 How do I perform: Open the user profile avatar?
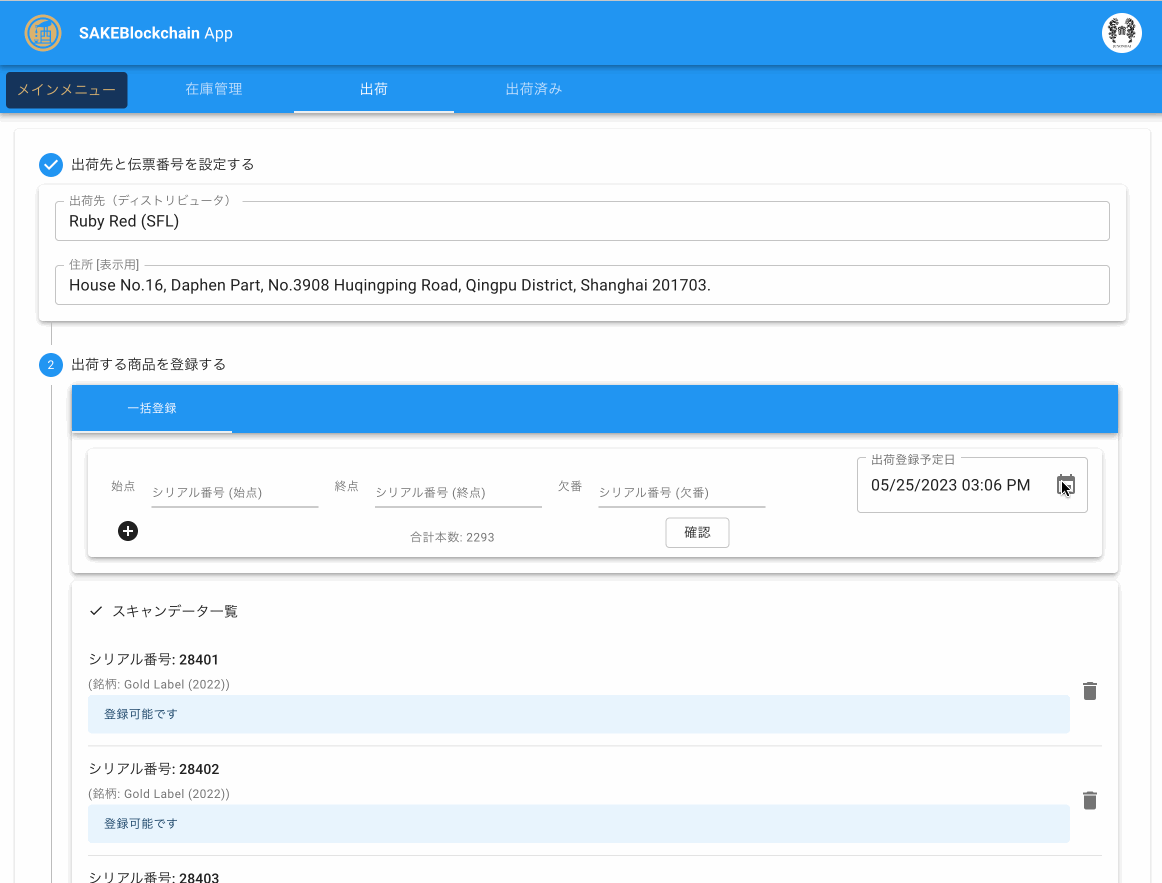[x=1121, y=33]
